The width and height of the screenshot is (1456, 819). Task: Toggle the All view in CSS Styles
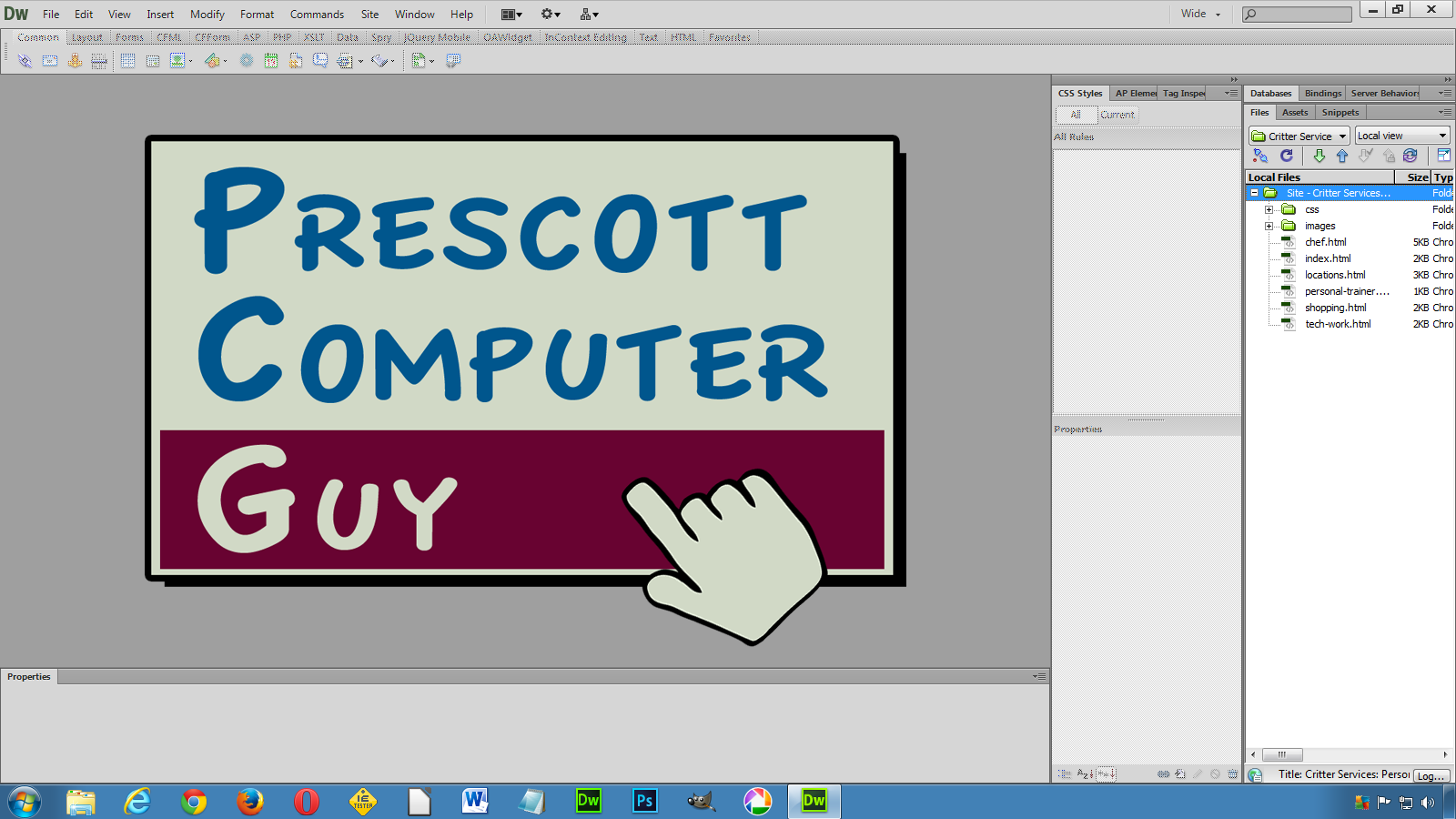tap(1076, 115)
